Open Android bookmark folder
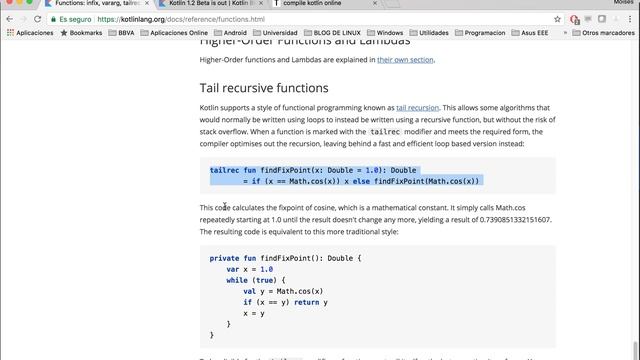The height and width of the screenshot is (360, 640). point(230,33)
